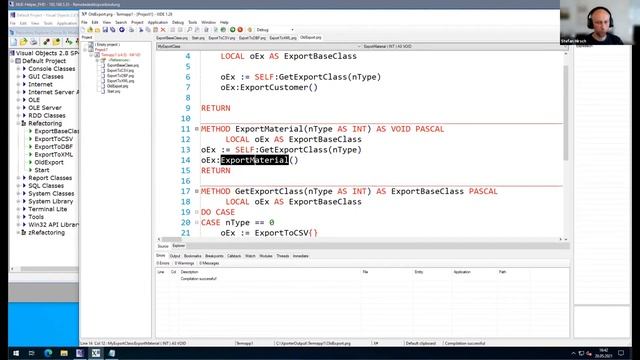Click the editor horizontal scrollbar thumb
This screenshot has width=640, height=360.
point(172,240)
